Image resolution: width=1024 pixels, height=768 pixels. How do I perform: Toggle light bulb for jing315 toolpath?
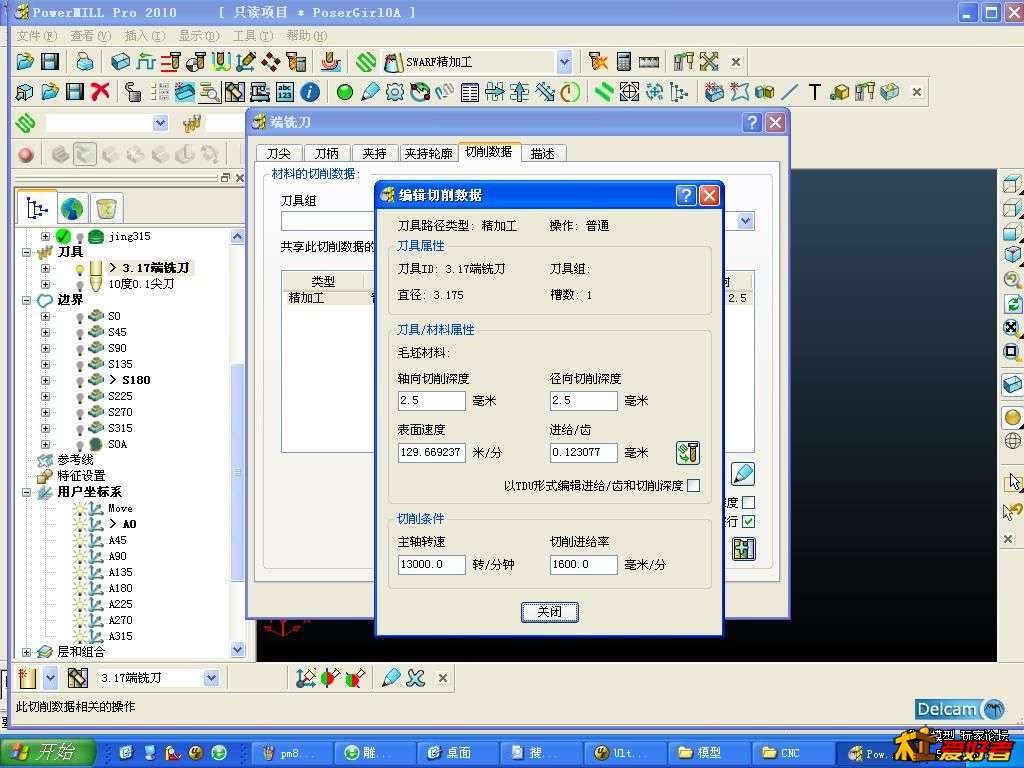click(80, 237)
